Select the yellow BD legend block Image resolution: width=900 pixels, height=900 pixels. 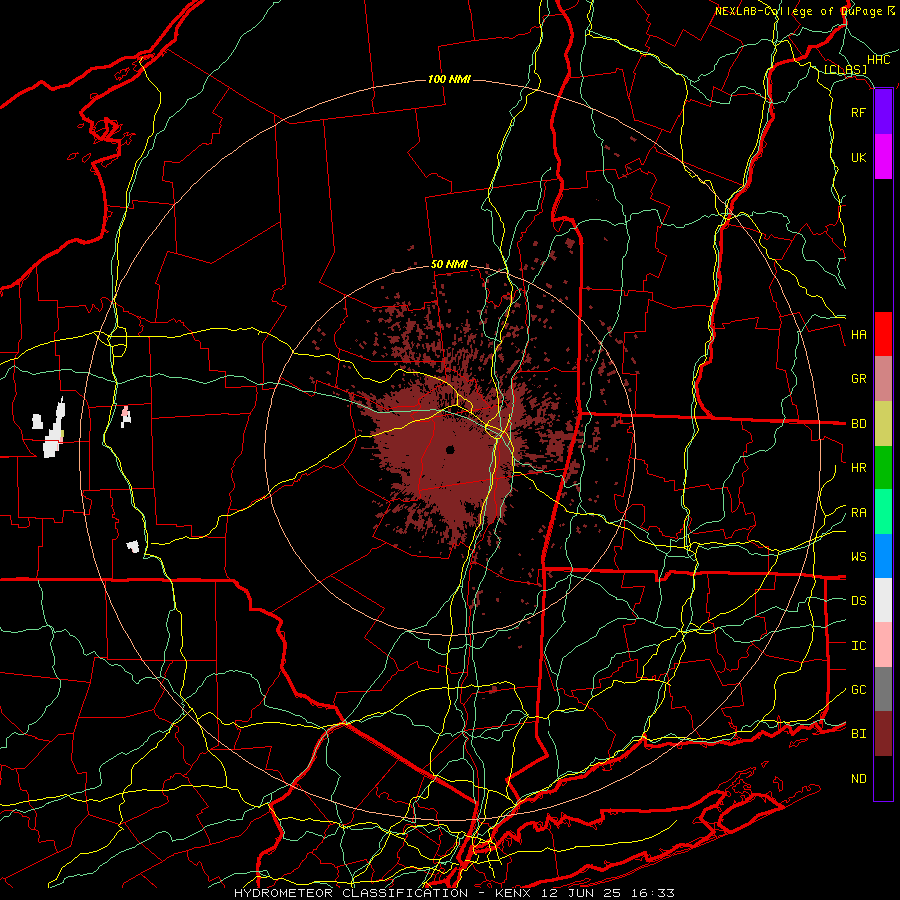tap(883, 424)
